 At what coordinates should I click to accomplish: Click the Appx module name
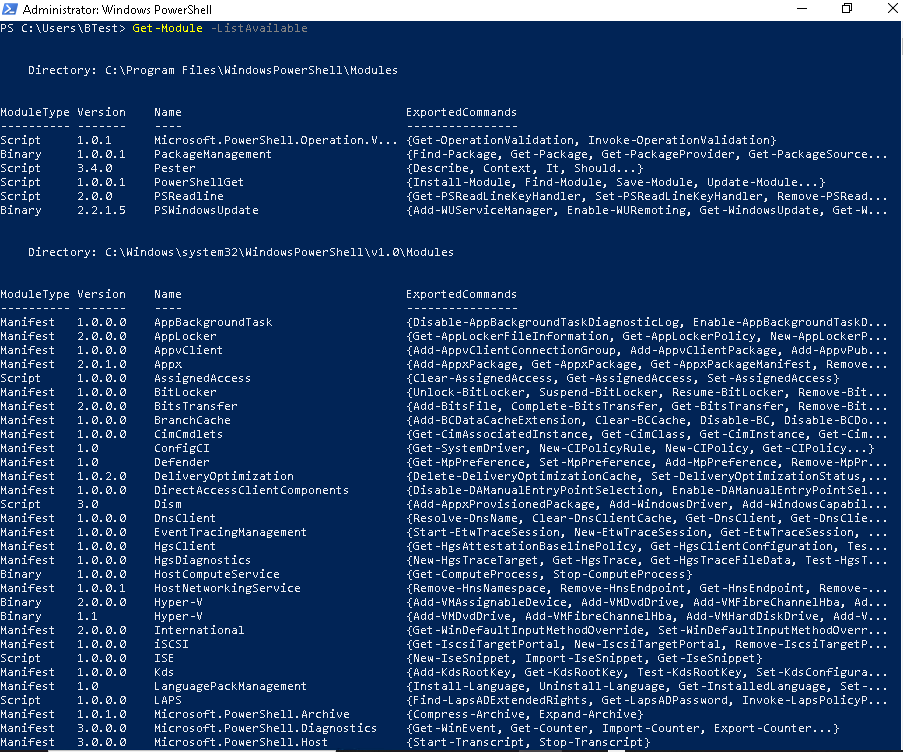click(168, 364)
